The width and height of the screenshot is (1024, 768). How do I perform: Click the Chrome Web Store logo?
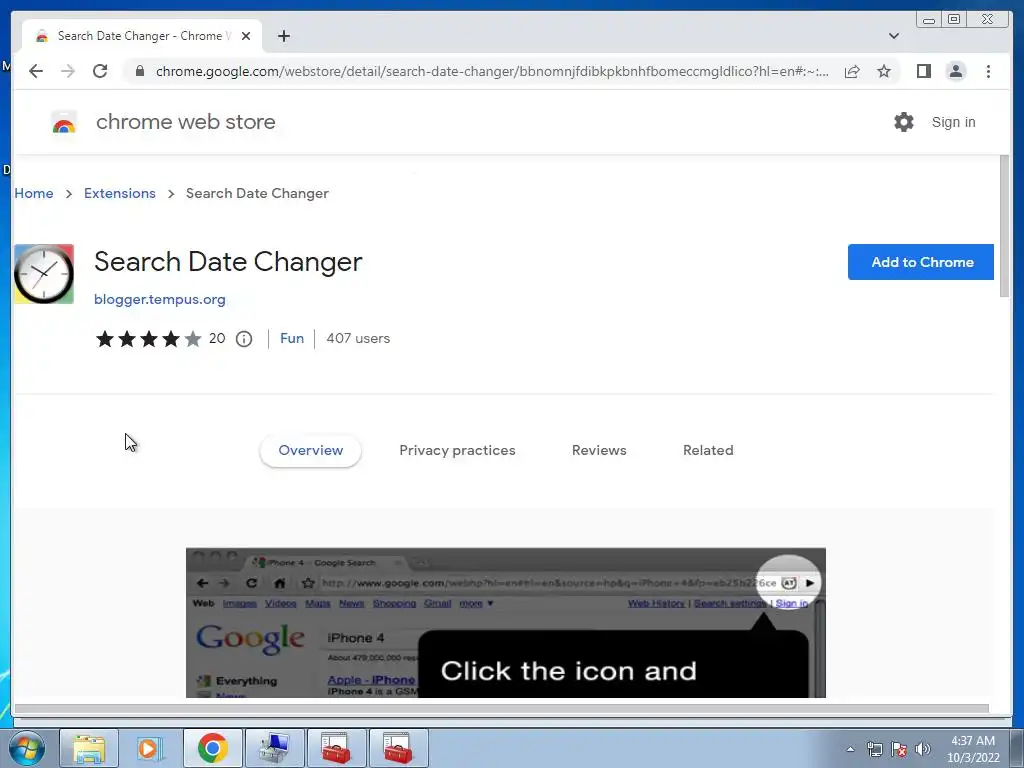[63, 122]
